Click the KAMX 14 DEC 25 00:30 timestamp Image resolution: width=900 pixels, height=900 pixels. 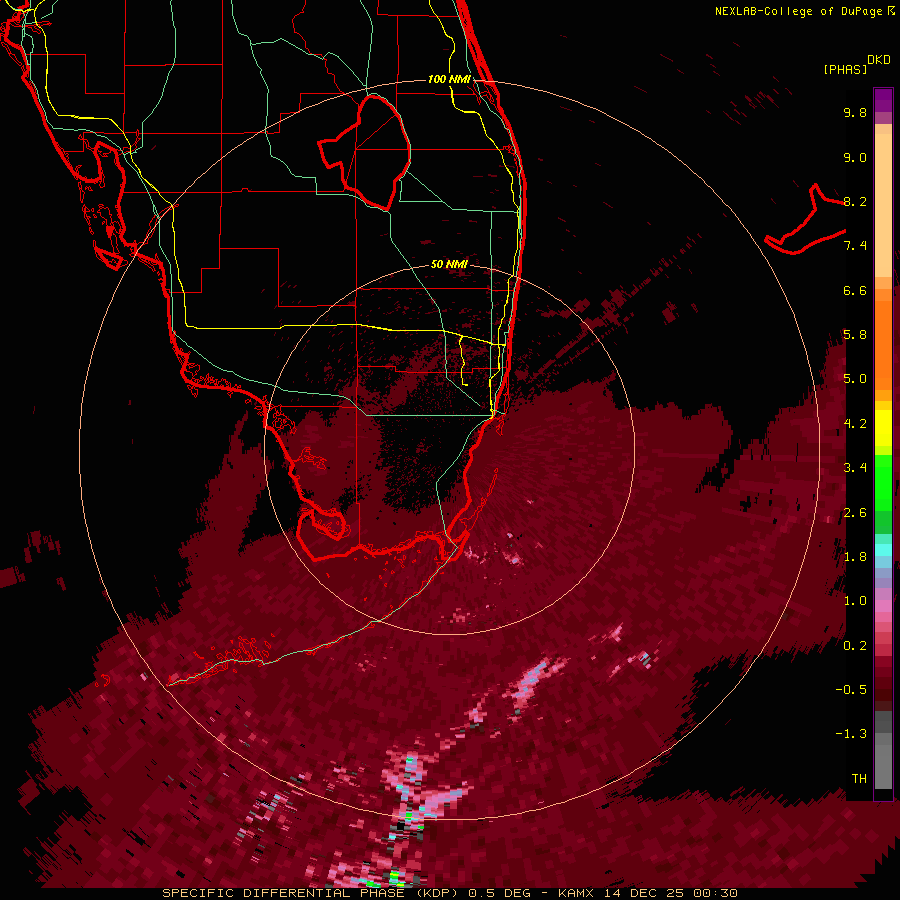tap(647, 893)
